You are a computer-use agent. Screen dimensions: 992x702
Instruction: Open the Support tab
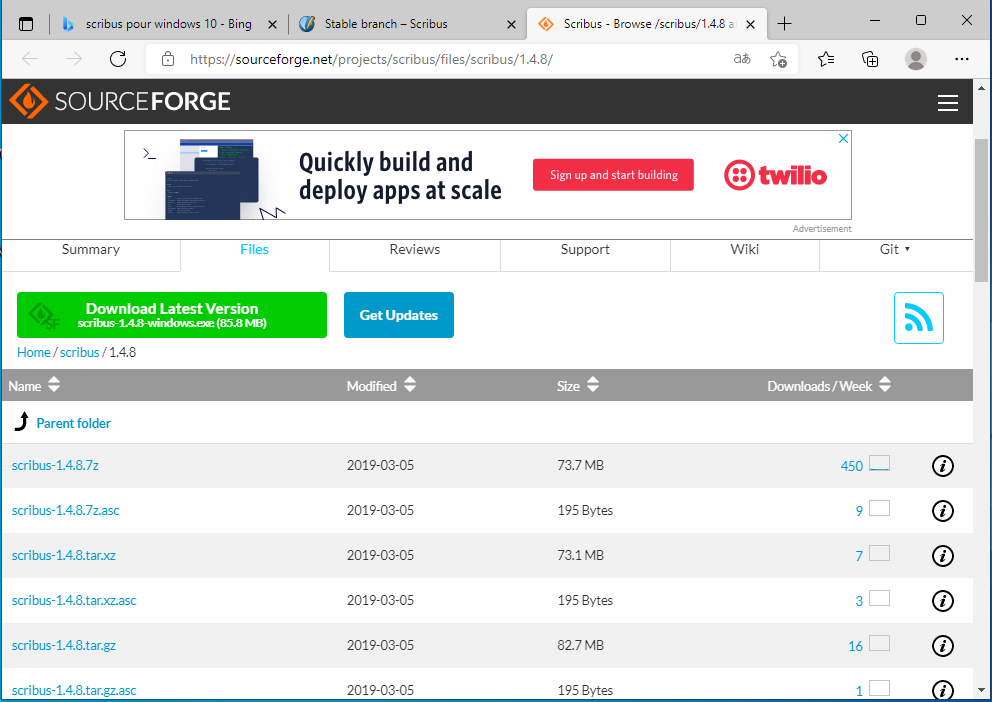[x=585, y=249]
